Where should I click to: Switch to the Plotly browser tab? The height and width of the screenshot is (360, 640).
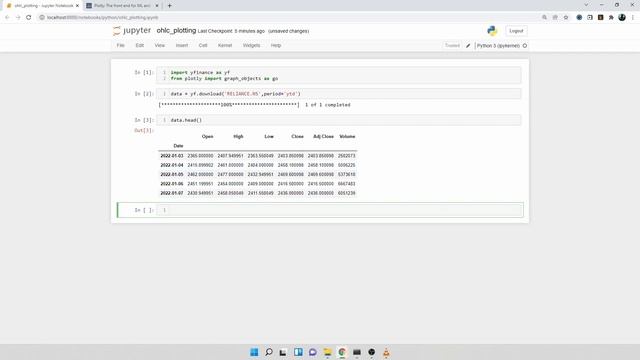coord(122,6)
